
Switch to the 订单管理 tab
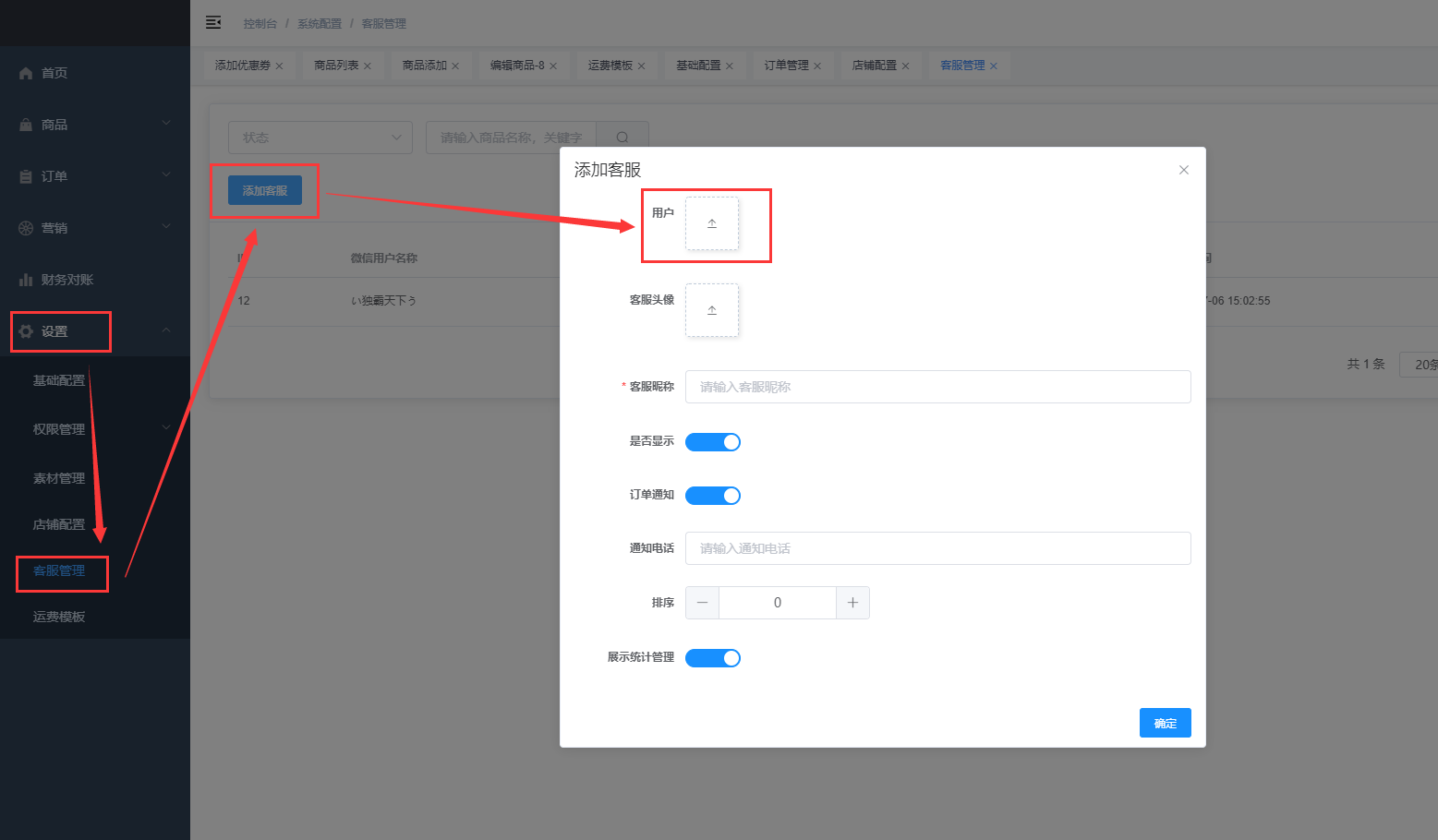click(787, 66)
